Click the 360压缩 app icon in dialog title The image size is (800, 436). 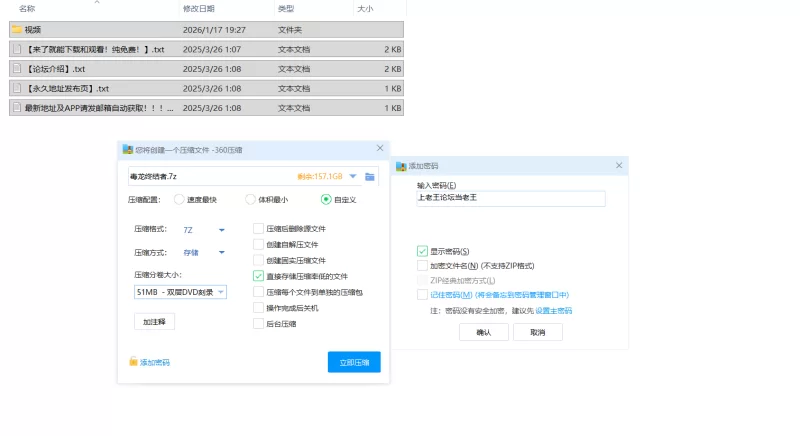pos(128,149)
